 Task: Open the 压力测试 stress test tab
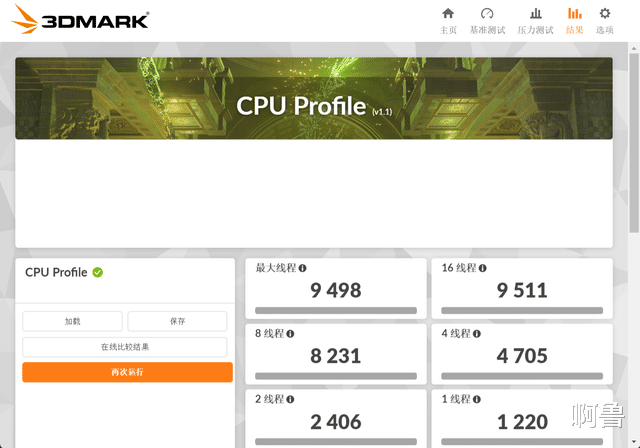535,21
